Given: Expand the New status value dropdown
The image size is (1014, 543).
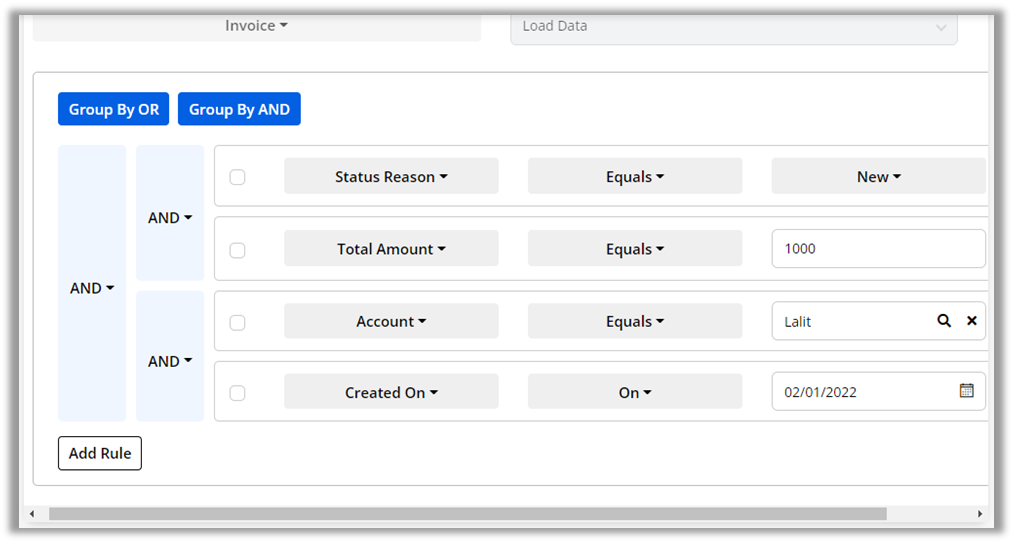Looking at the screenshot, I should (x=878, y=177).
